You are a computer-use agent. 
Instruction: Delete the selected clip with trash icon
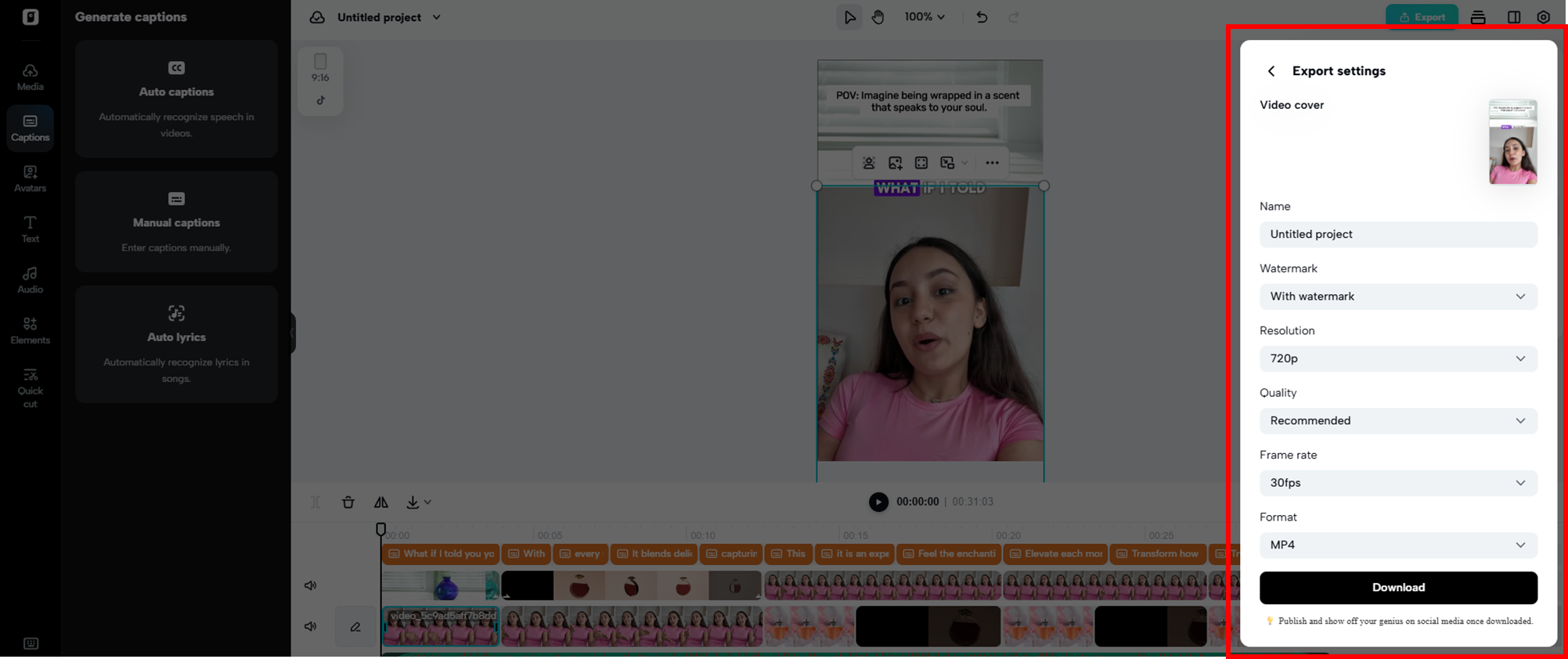click(348, 502)
